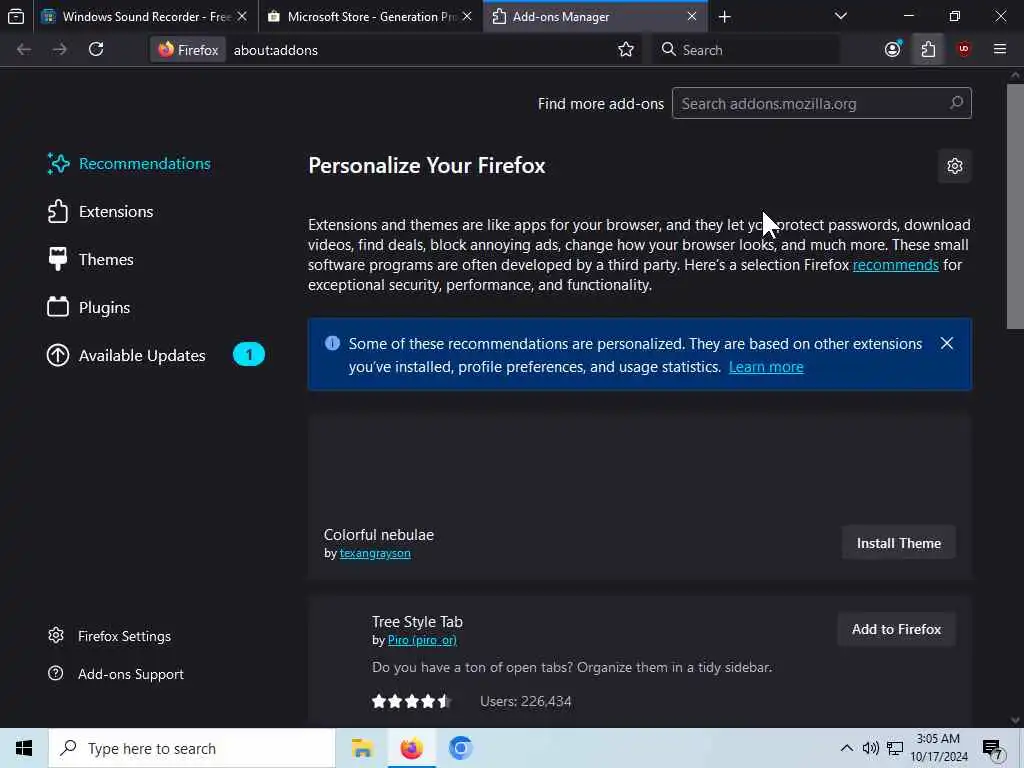
Task: Open Firefox View icon in tab bar
Action: tap(16, 16)
